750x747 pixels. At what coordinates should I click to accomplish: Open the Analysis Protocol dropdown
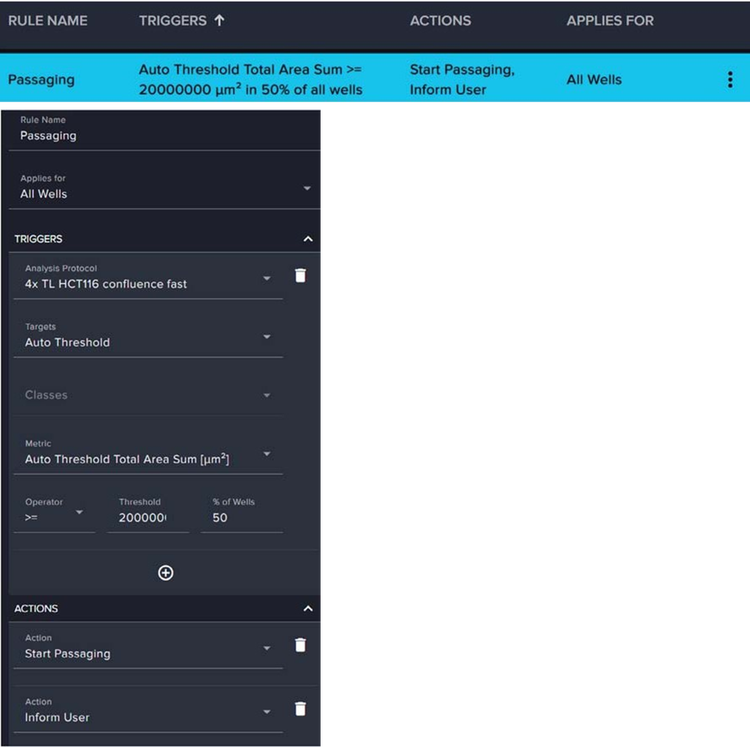[x=267, y=278]
